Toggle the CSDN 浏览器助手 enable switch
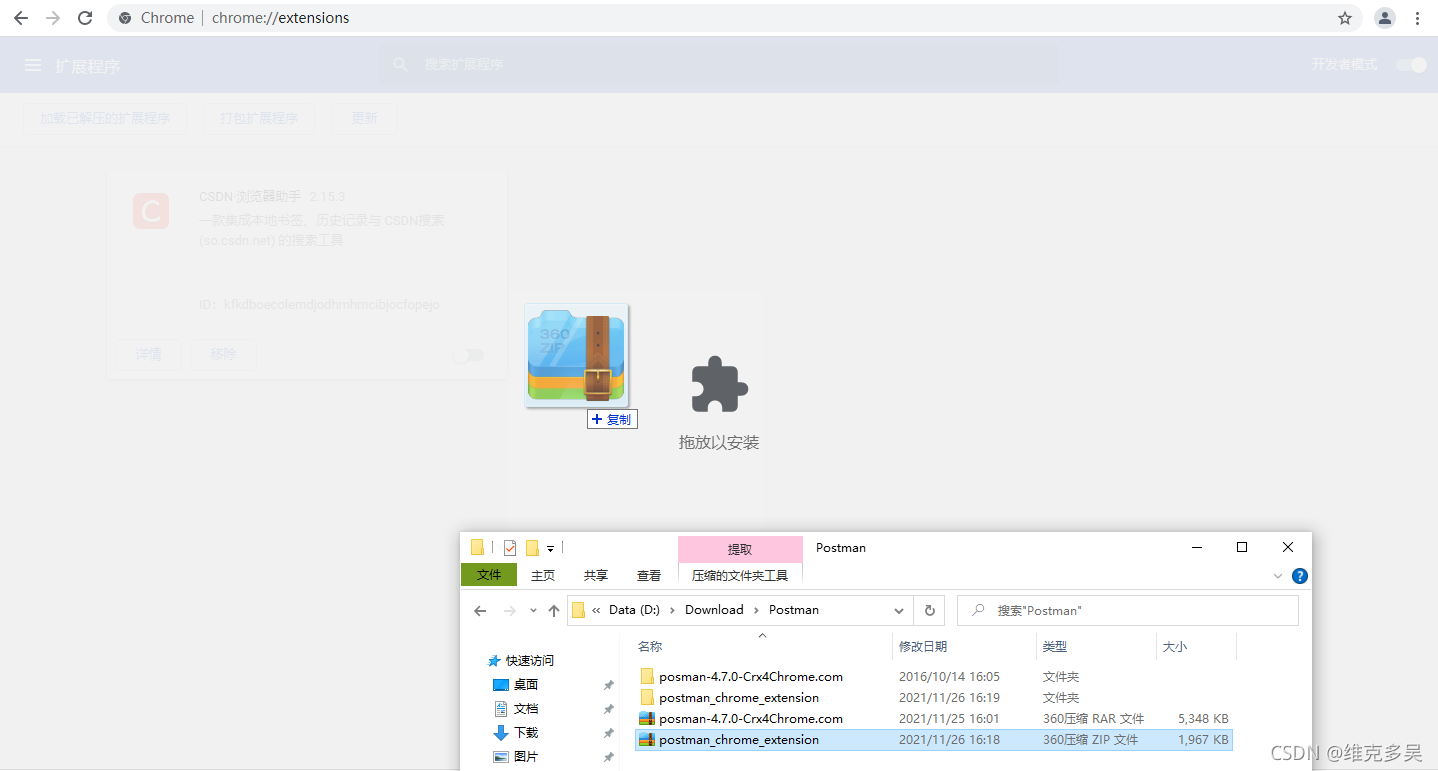Screen dimensions: 1438x771 click(x=468, y=355)
